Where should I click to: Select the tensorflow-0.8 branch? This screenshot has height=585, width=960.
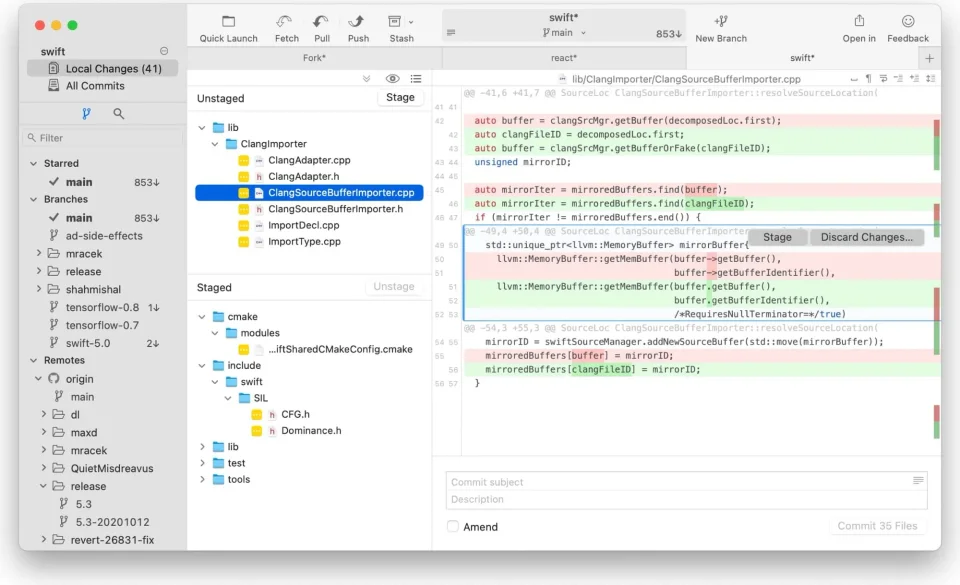(103, 307)
